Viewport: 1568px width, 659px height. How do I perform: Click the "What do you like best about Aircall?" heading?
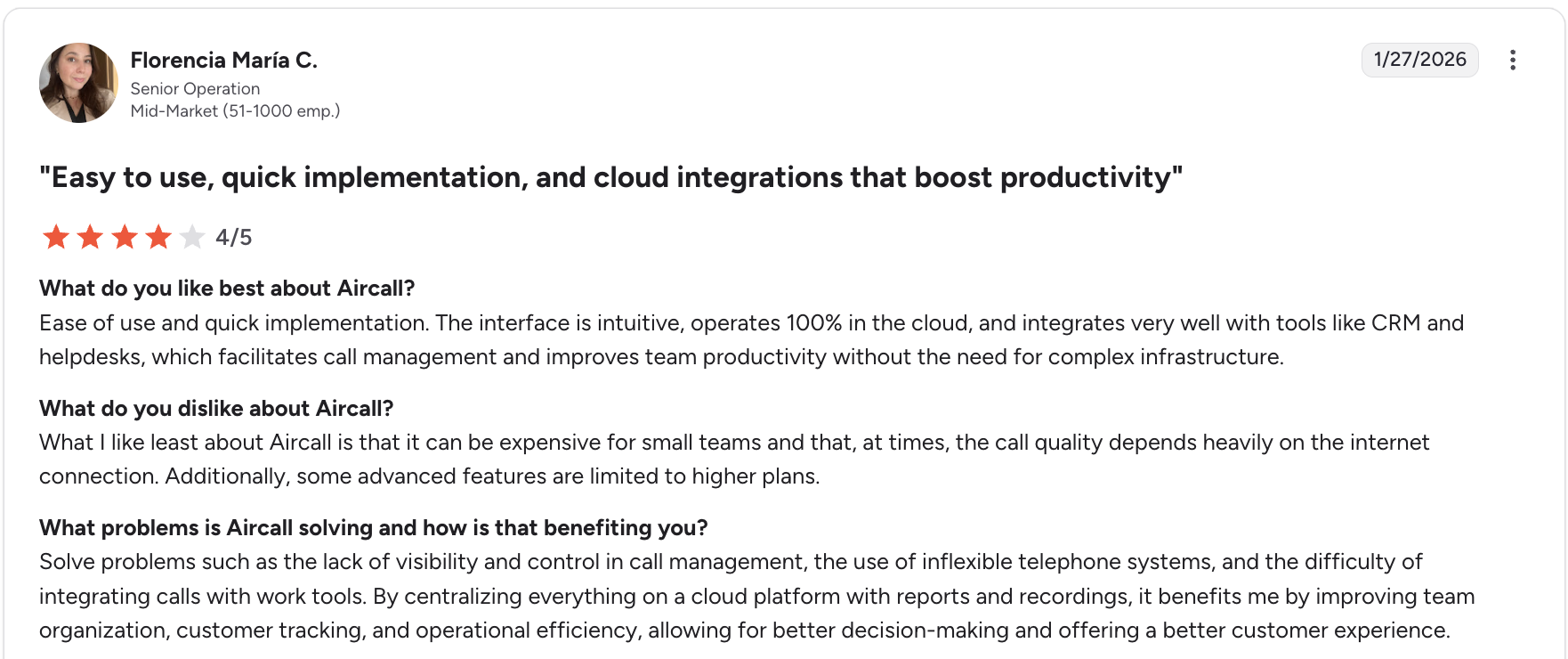(x=227, y=289)
